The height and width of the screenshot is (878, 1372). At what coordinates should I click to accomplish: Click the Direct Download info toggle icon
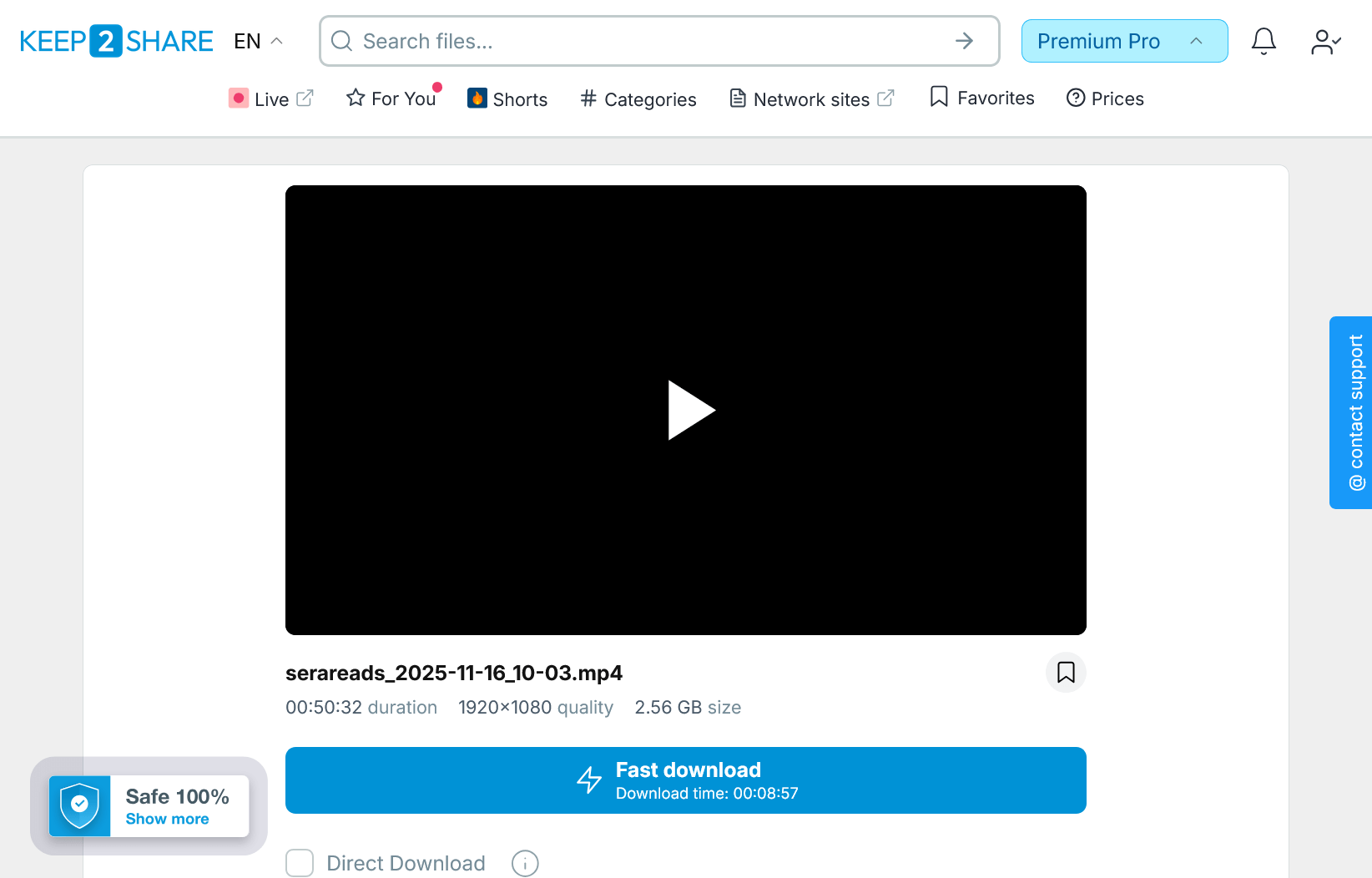pos(524,863)
